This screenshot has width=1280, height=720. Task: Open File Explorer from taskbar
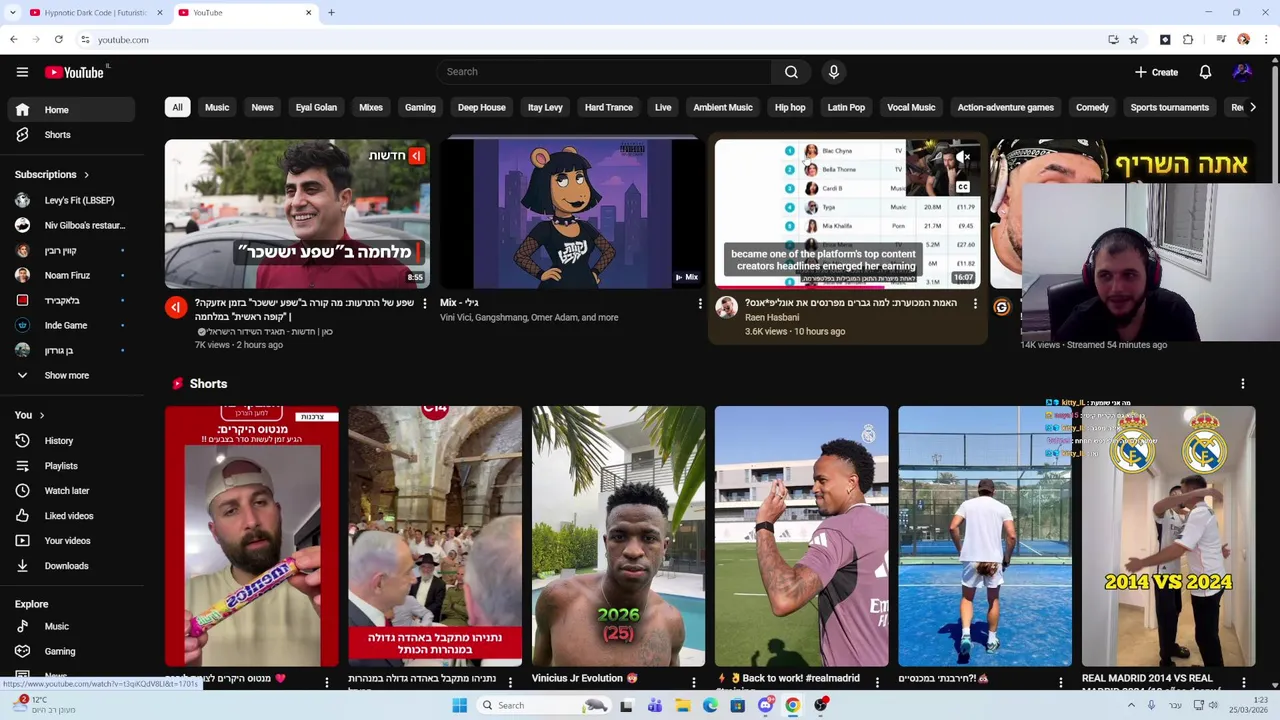click(x=682, y=705)
